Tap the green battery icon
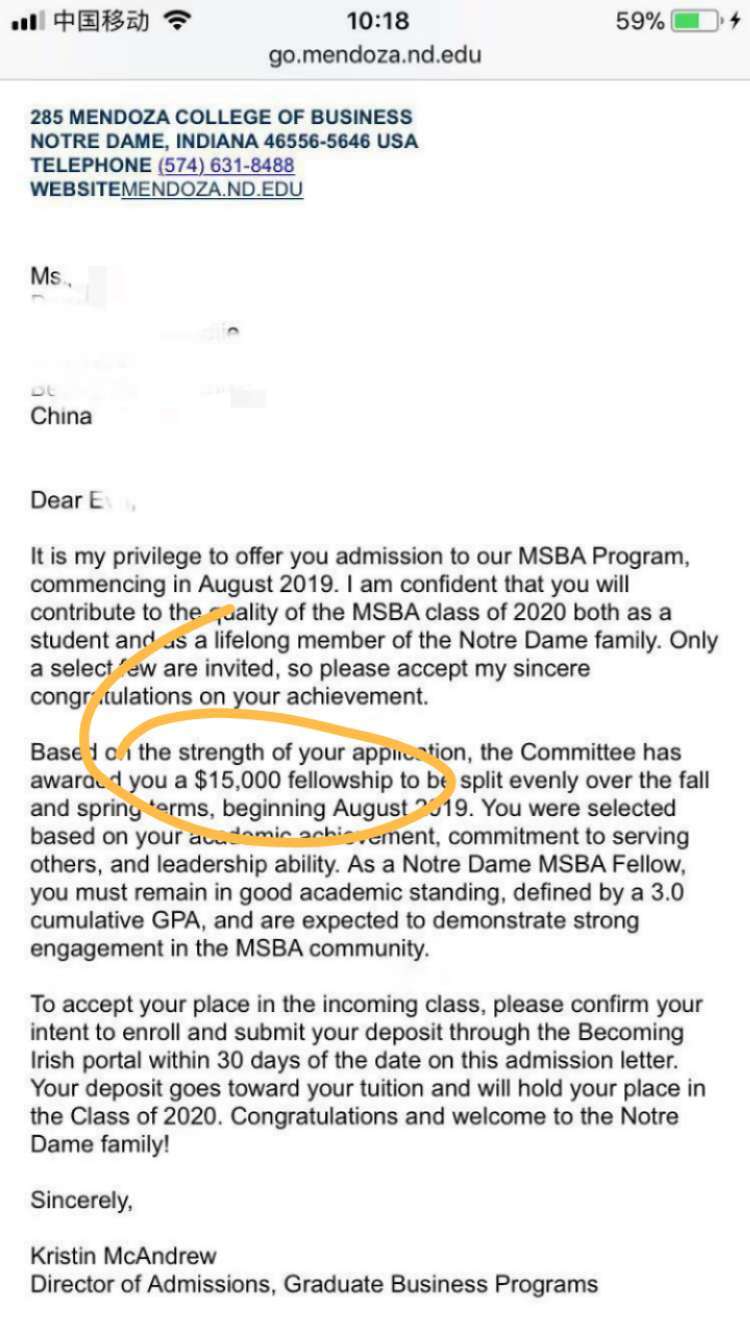The width and height of the screenshot is (750, 1334). [x=694, y=21]
